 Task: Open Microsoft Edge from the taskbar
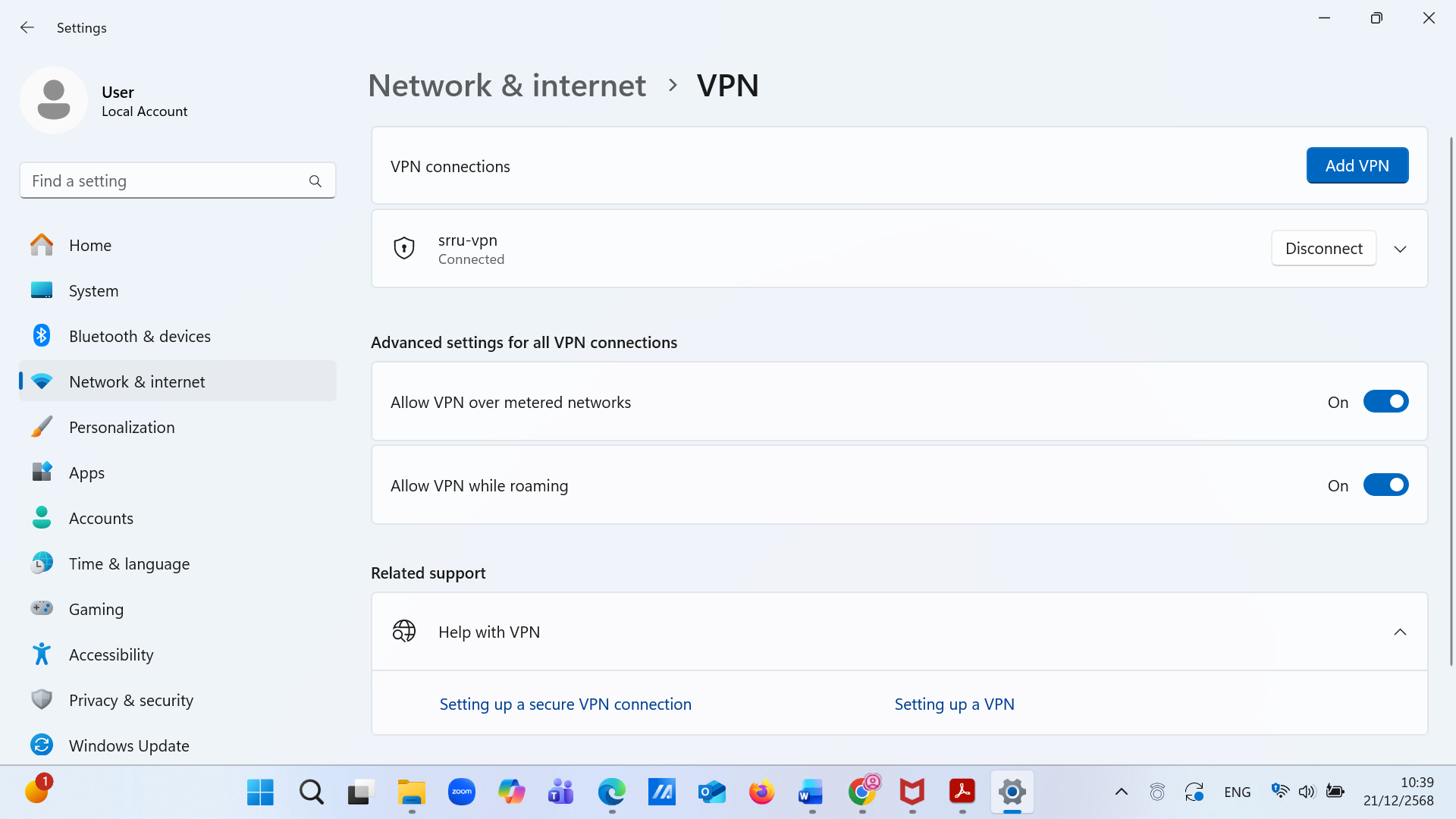tap(611, 792)
